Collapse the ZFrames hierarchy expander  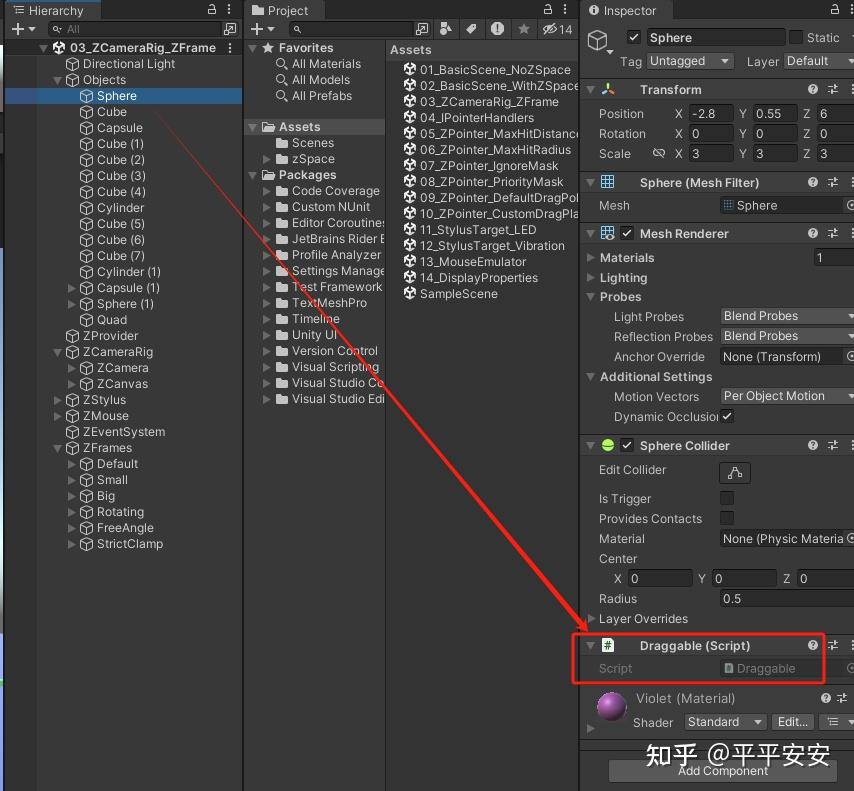click(57, 448)
